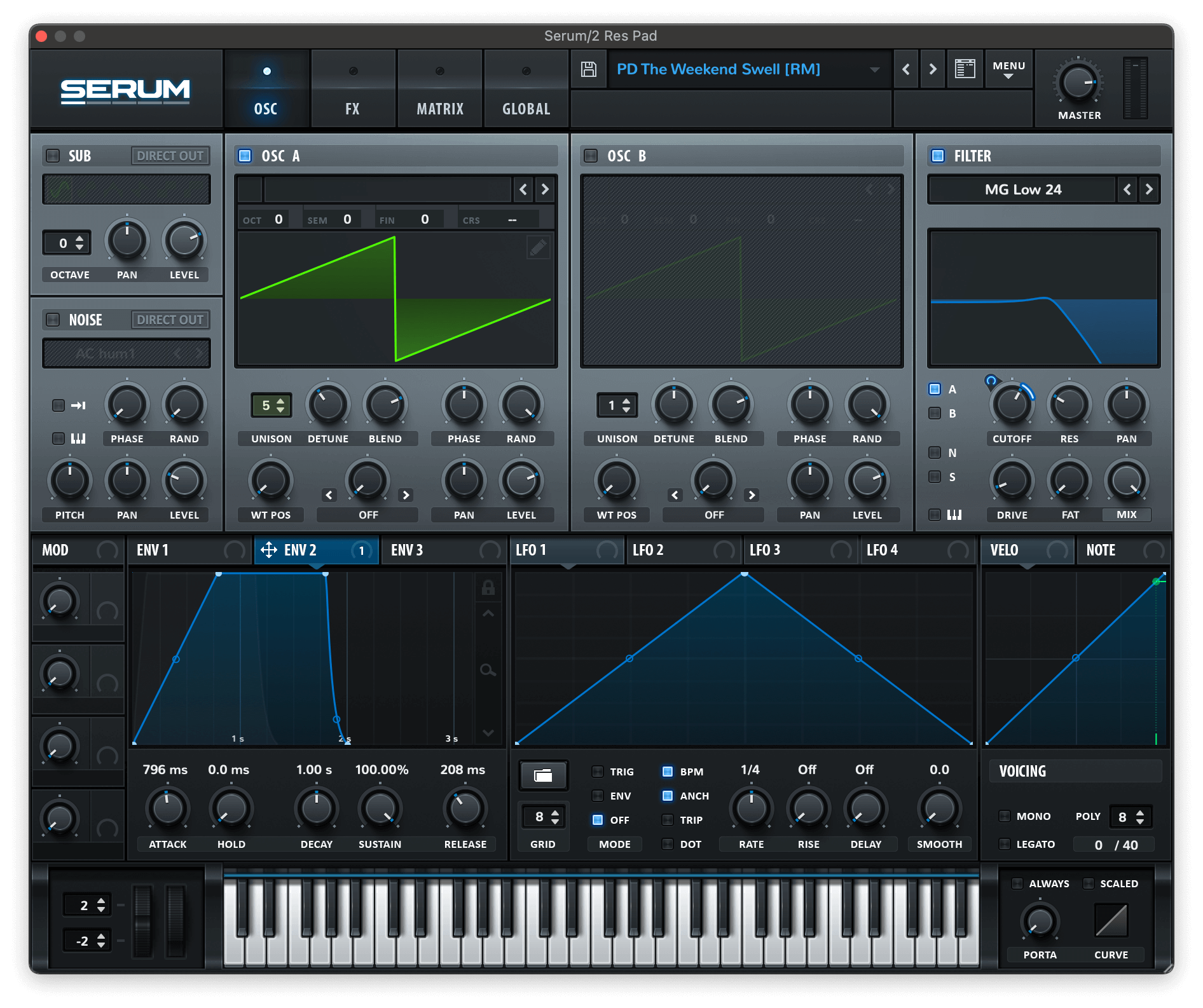Select the next filter type arrow
This screenshot has width=1203, height=1008.
(1148, 189)
